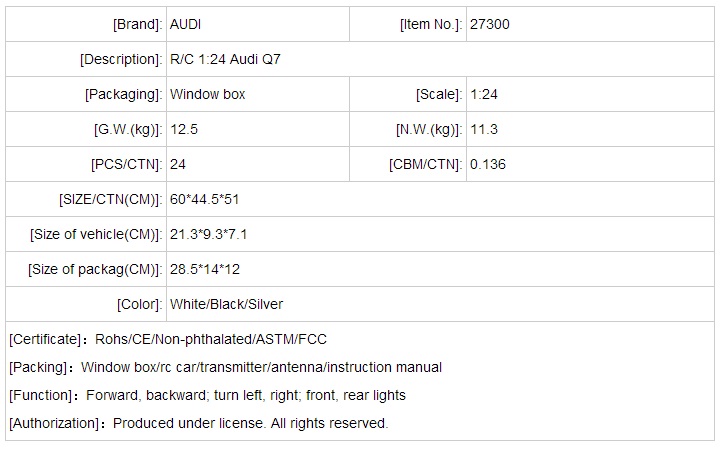Select the PCS/CTN value 24
Screen dimensions: 726x451
point(179,164)
